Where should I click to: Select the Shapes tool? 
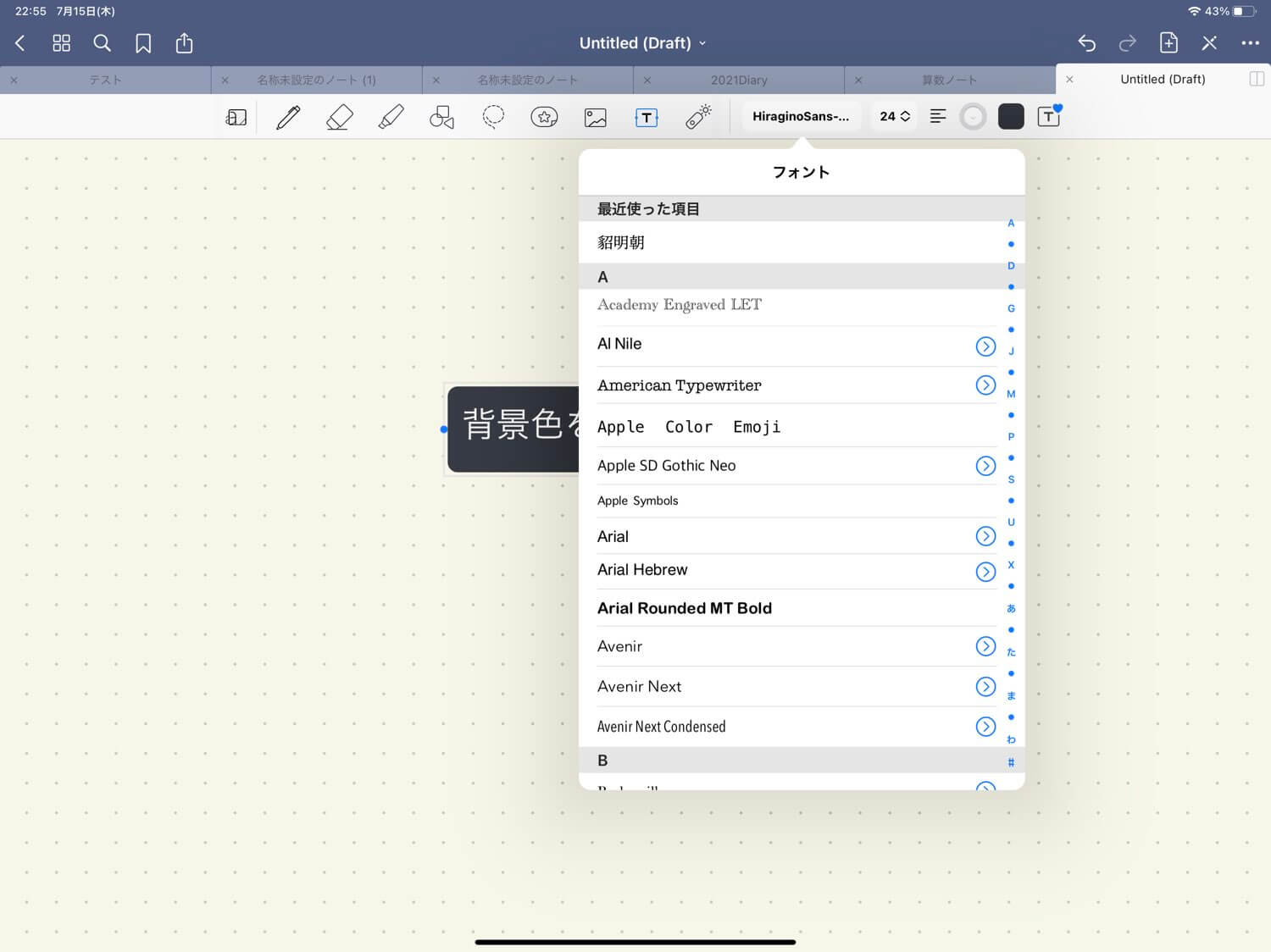tap(441, 117)
